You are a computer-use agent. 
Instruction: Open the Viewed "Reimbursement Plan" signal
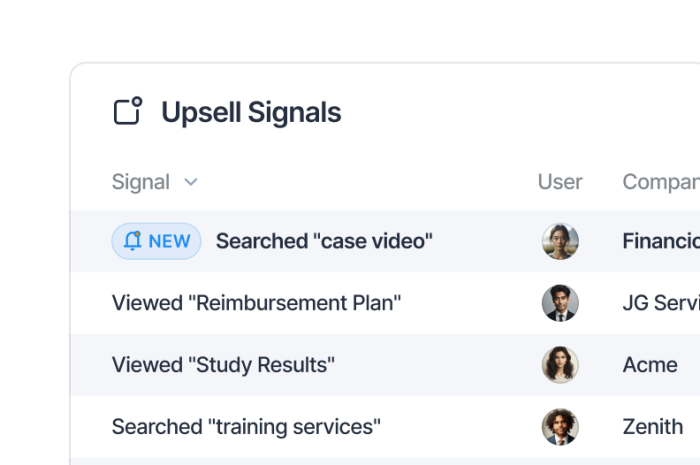point(256,303)
